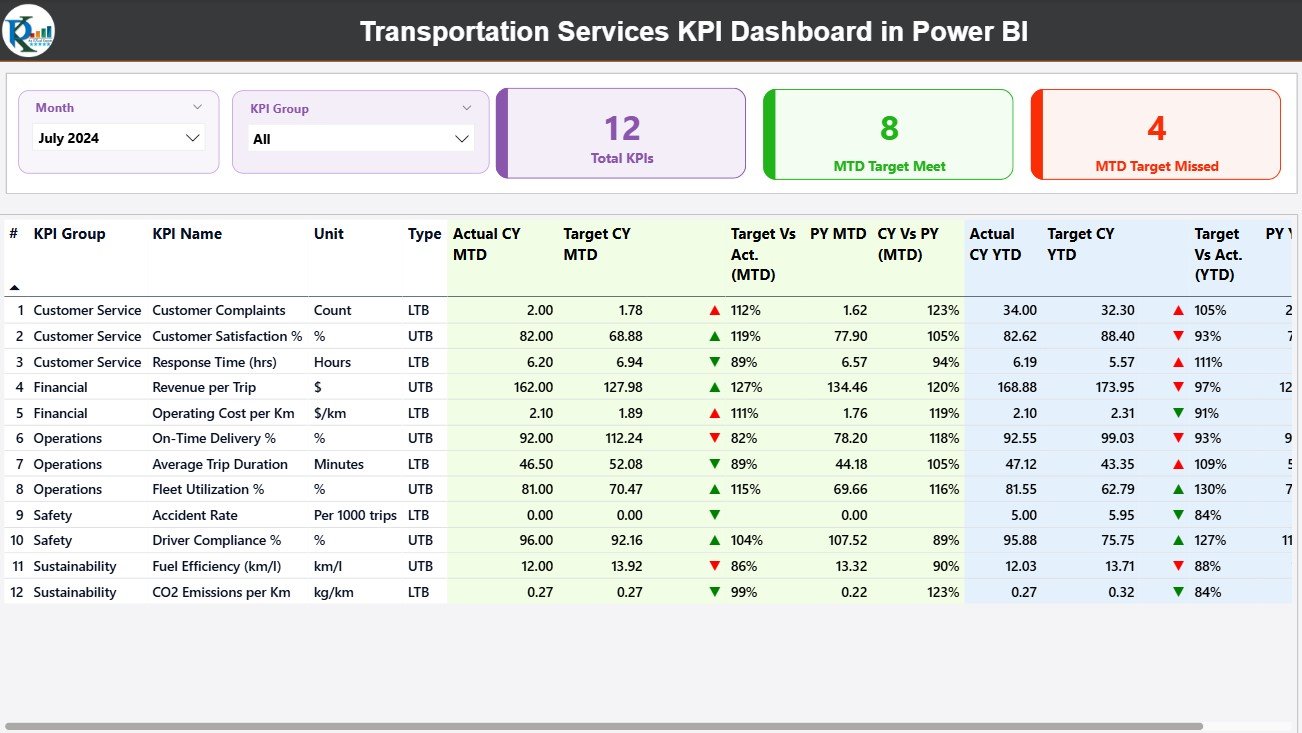Click green up arrow in Fleet Utilization MTD

714,490
